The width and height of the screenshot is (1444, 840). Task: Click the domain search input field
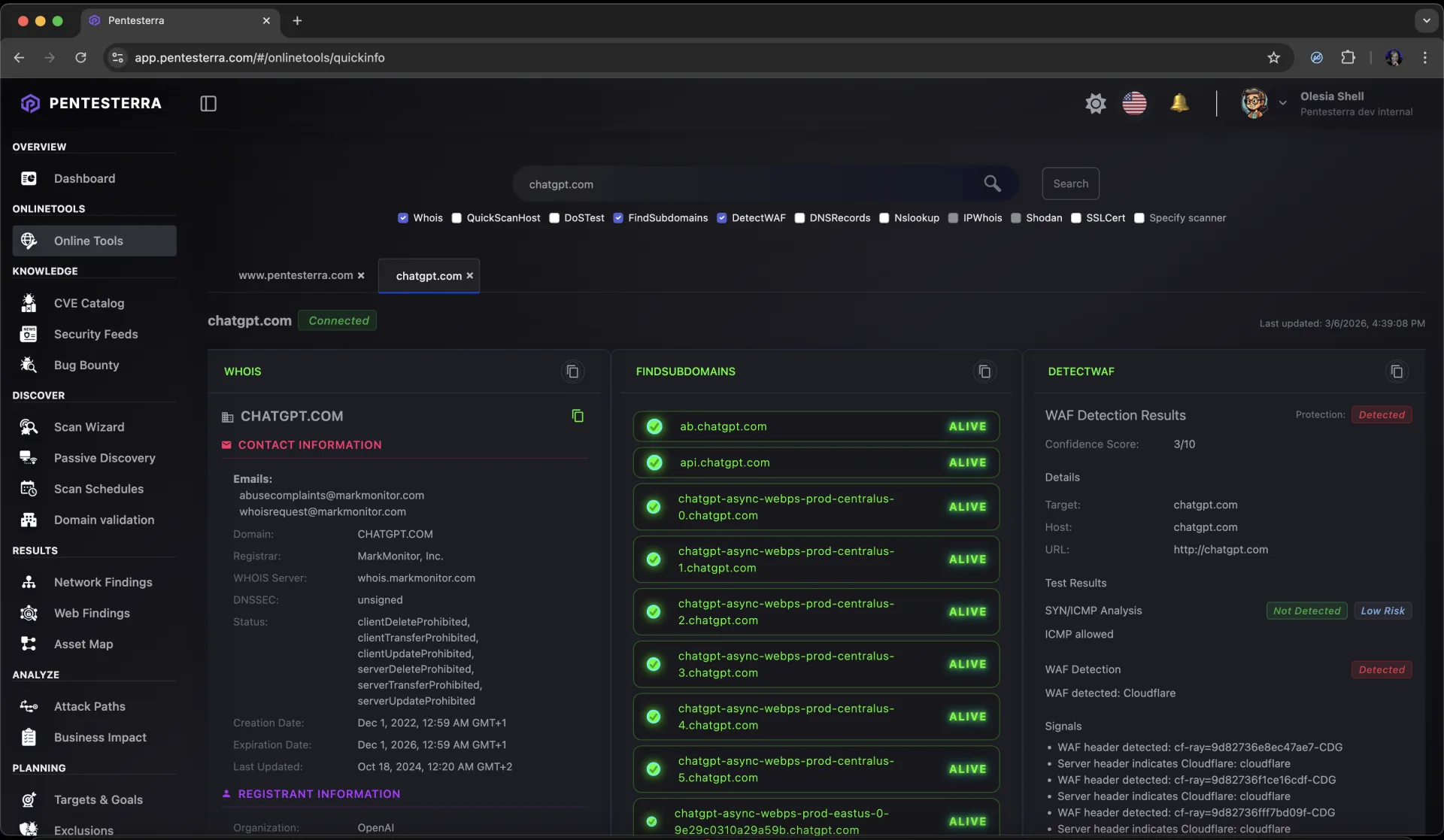[745, 184]
